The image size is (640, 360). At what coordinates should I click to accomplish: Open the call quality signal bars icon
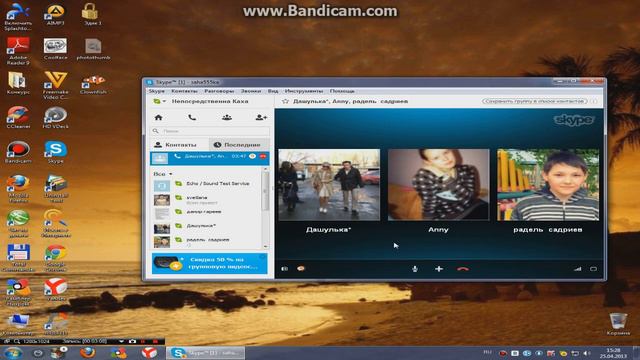[578, 269]
